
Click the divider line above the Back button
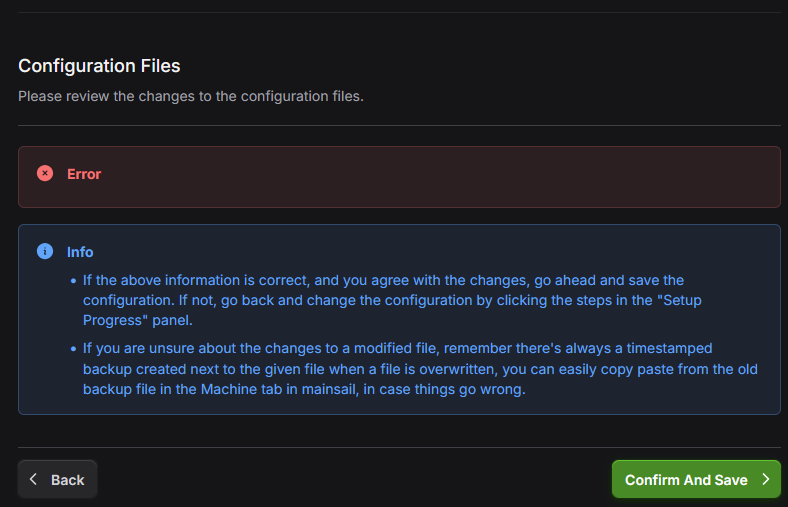(399, 447)
